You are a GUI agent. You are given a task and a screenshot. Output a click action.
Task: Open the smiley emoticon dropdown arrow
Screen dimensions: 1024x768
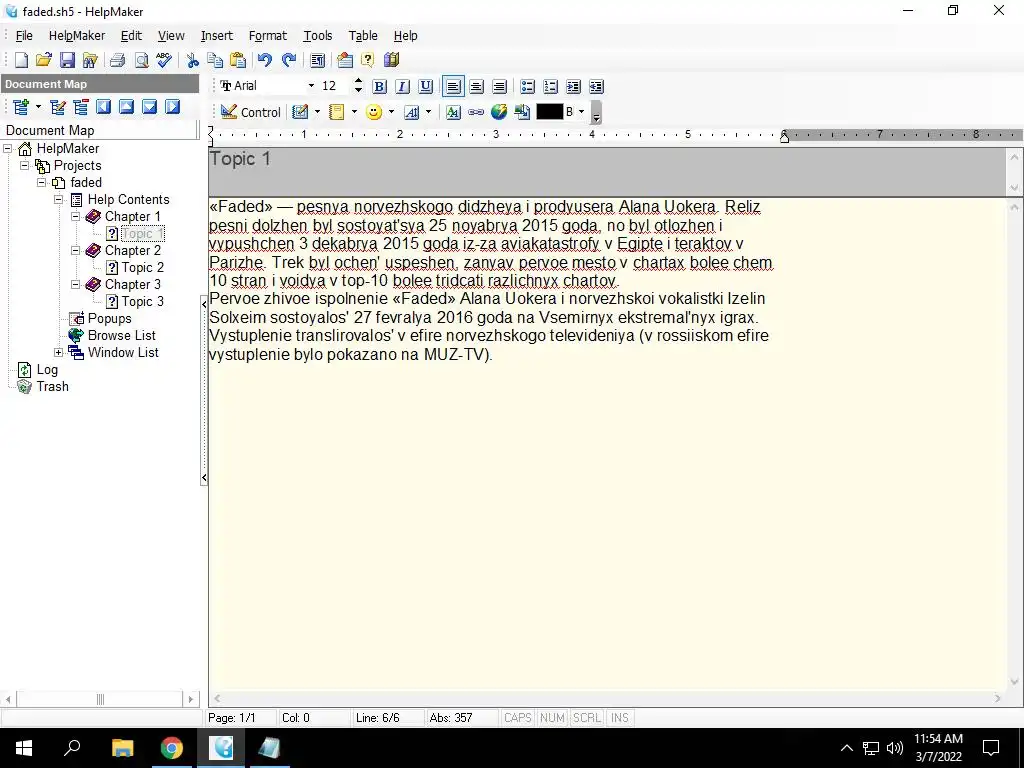point(391,112)
